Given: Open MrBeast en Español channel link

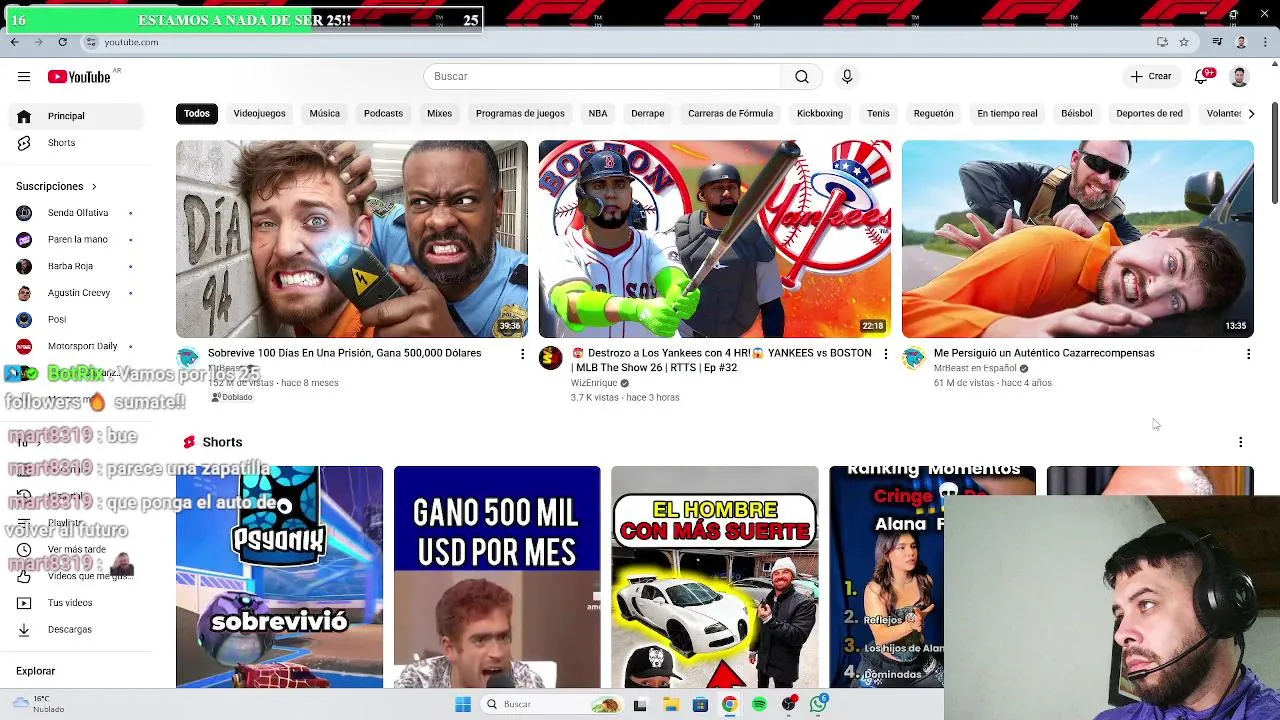Looking at the screenshot, I should click(975, 368).
